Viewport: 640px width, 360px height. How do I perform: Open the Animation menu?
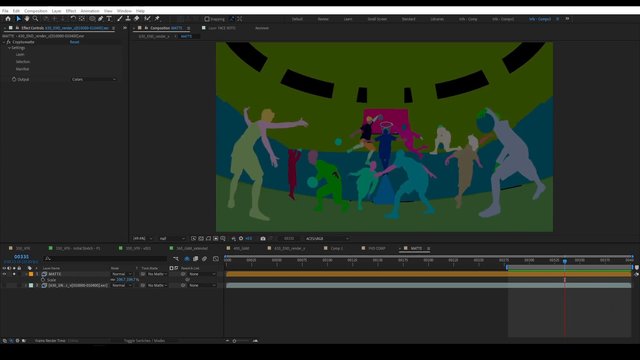(90, 11)
